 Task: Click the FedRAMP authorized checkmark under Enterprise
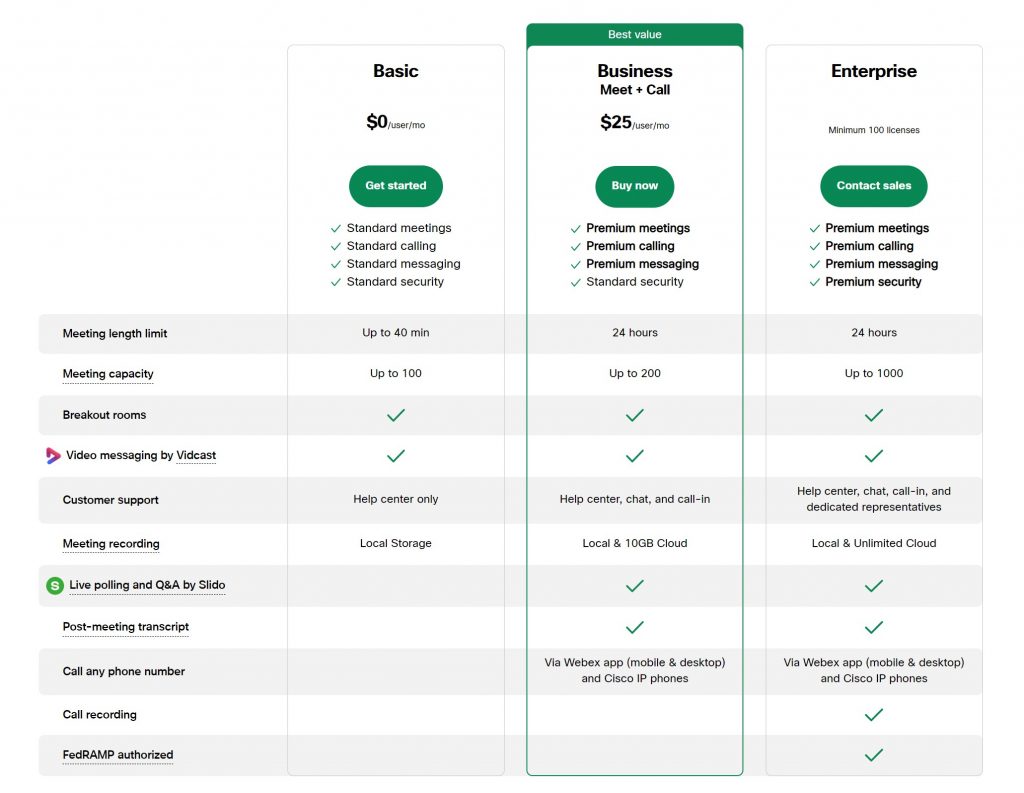pos(873,757)
